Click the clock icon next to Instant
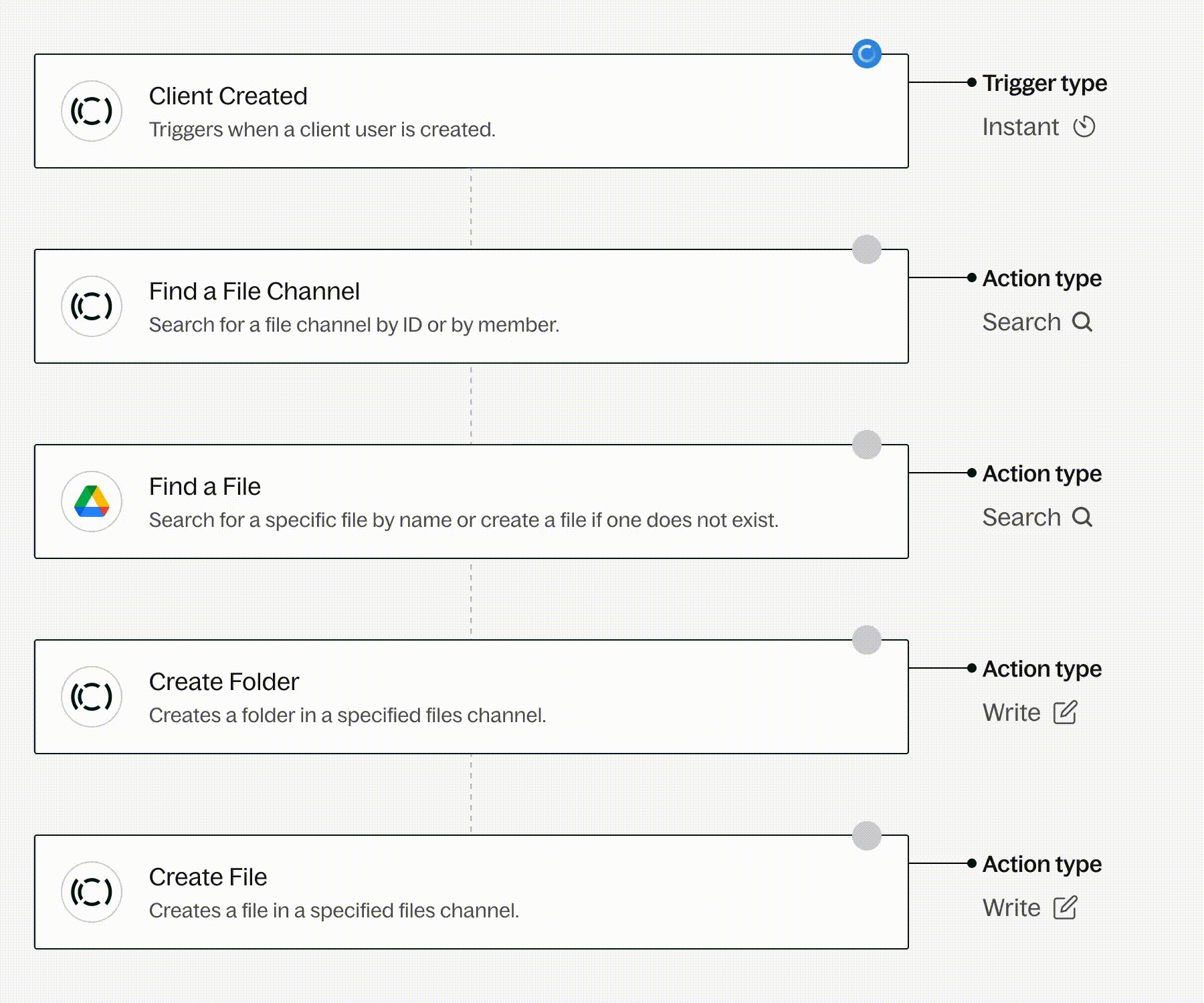Screen dimensions: 1204x1003 coord(1084,126)
